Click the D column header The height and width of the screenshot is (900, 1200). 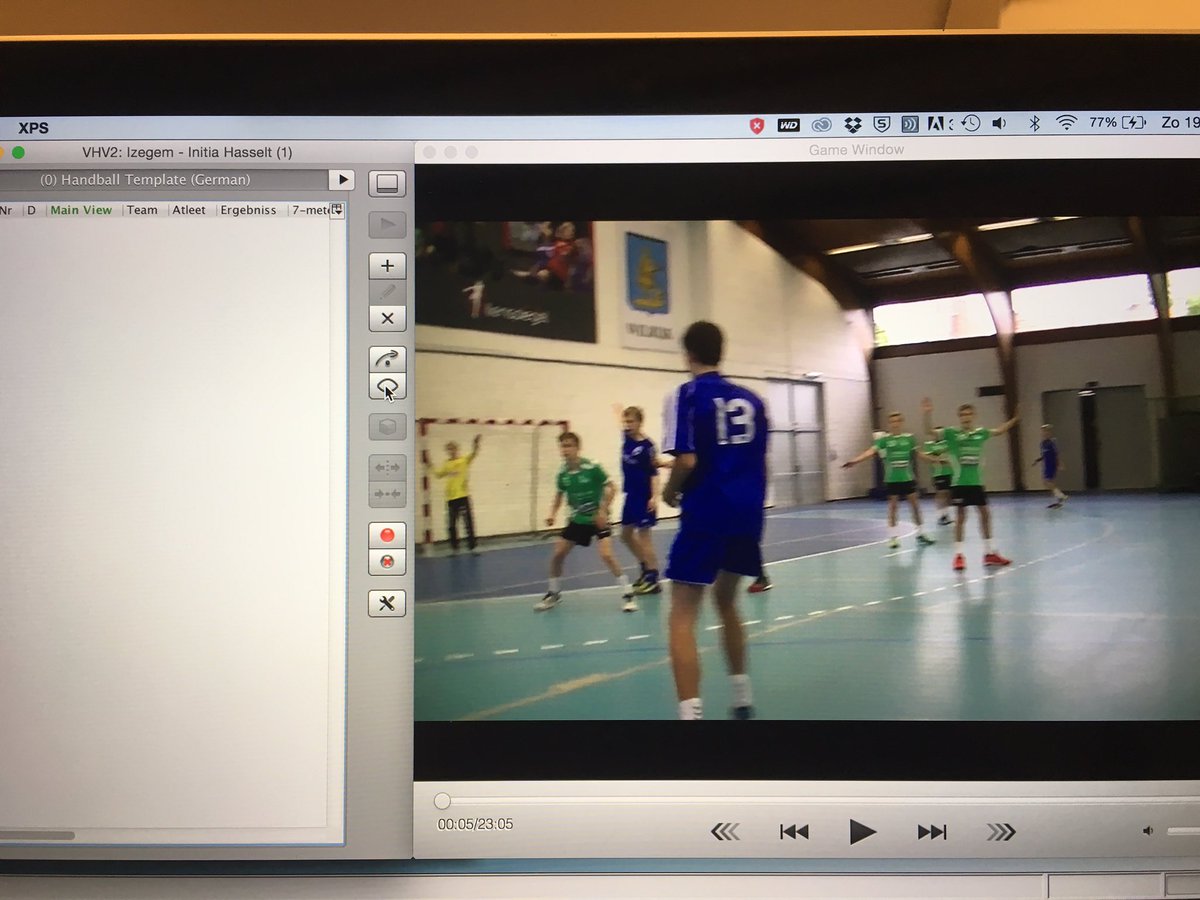pos(31,210)
